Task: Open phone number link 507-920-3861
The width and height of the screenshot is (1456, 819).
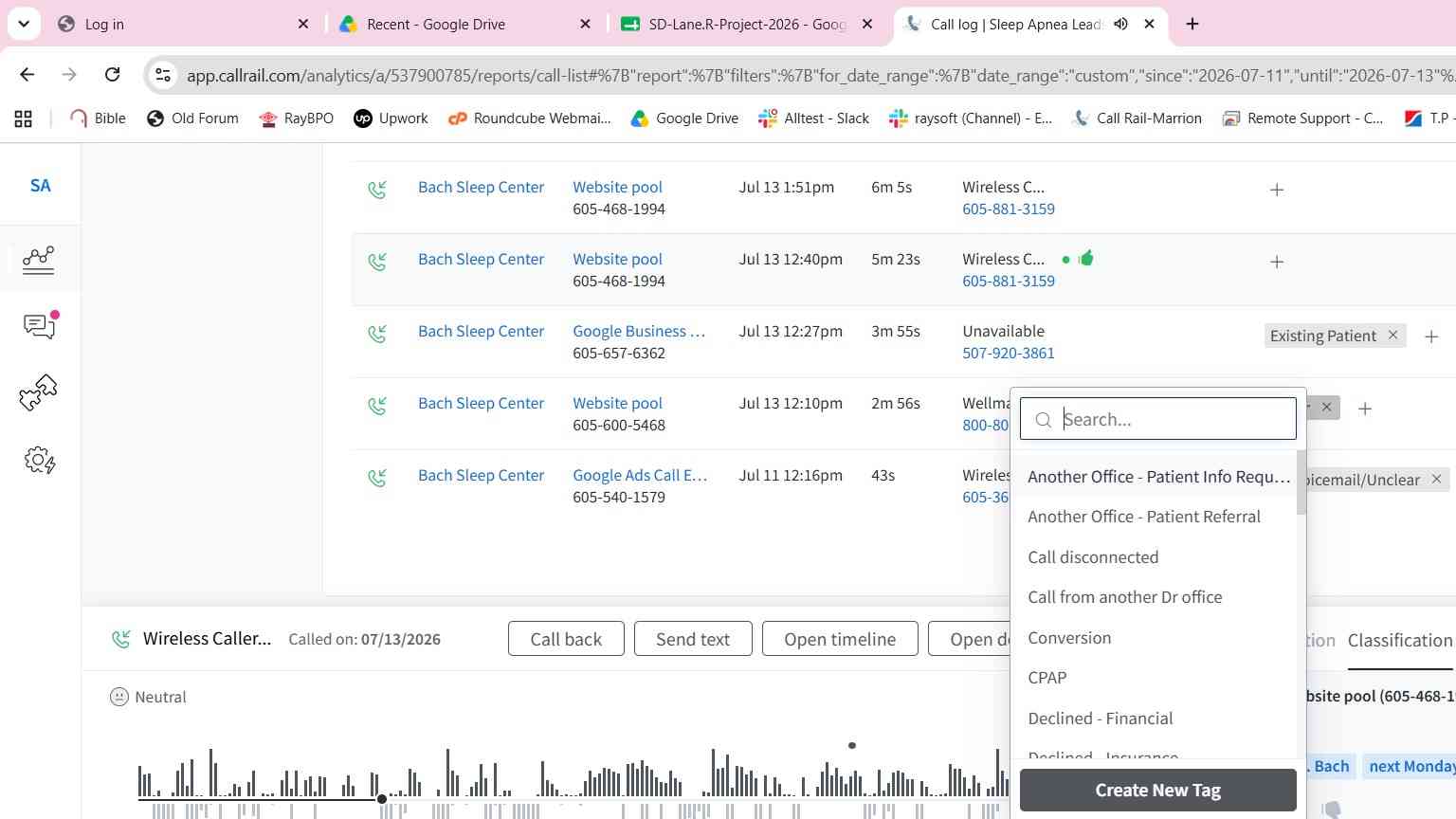Action: pyautogui.click(x=1008, y=353)
